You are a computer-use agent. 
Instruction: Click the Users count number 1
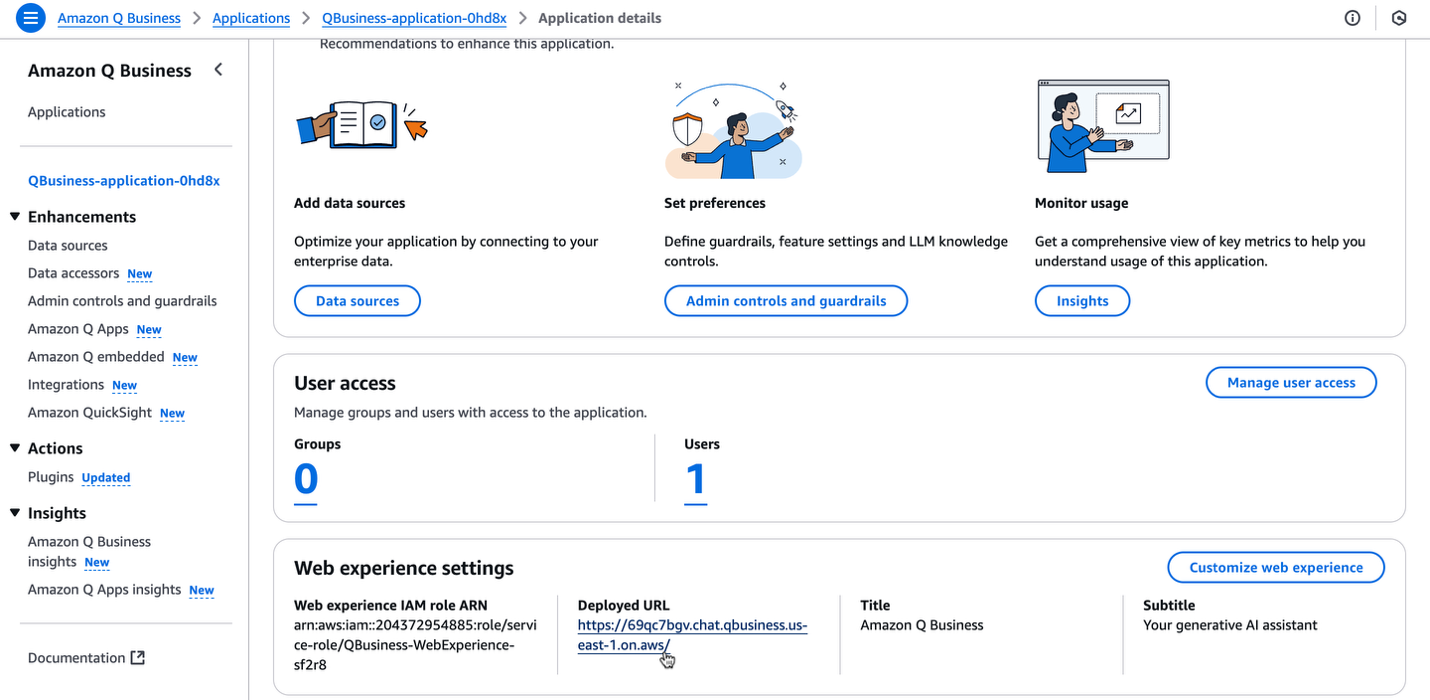695,480
